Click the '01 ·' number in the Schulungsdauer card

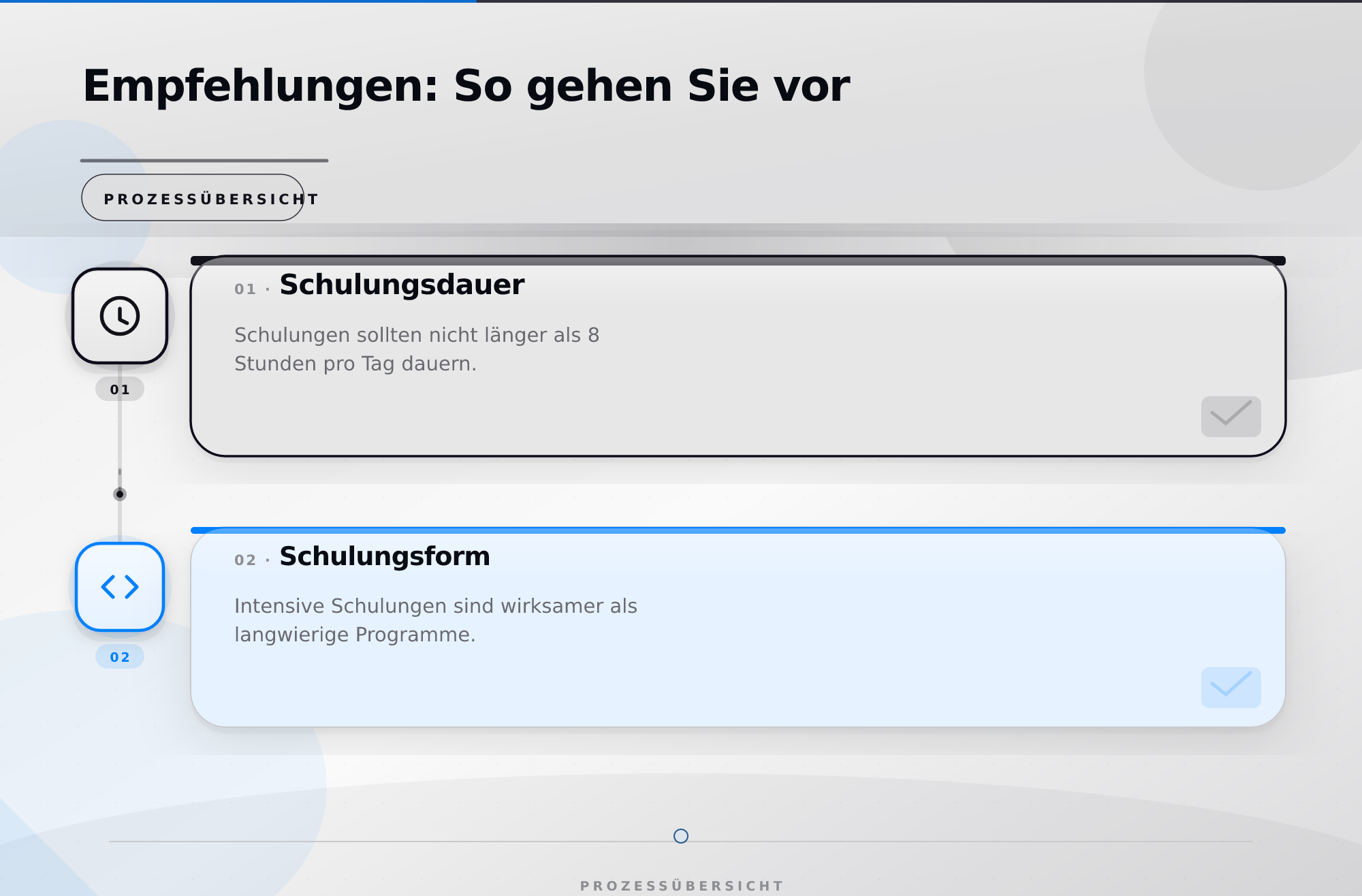(x=252, y=289)
